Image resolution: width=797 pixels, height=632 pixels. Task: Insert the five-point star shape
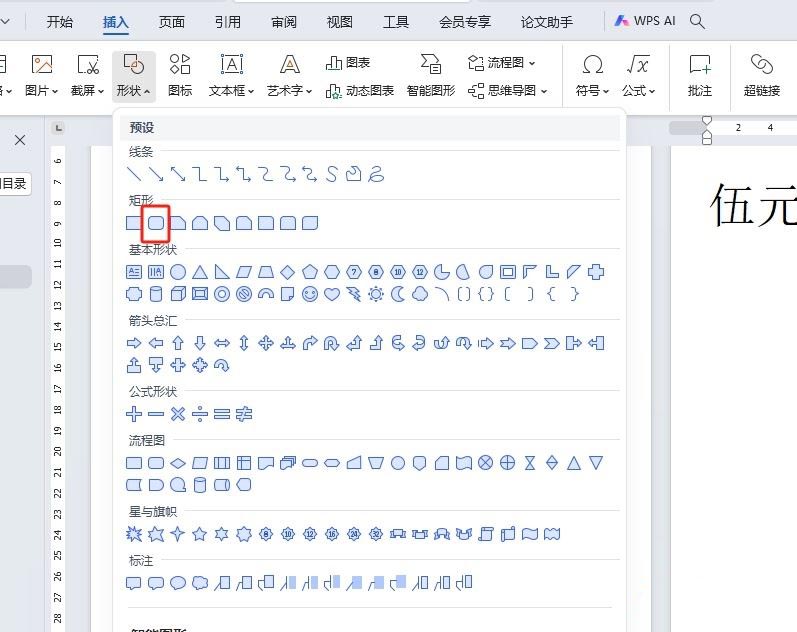click(200, 534)
